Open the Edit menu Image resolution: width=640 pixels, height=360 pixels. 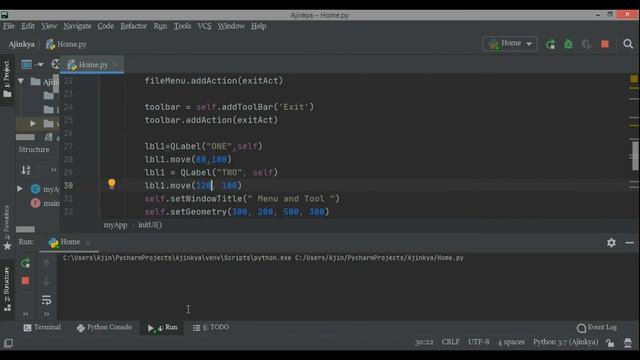coord(28,26)
